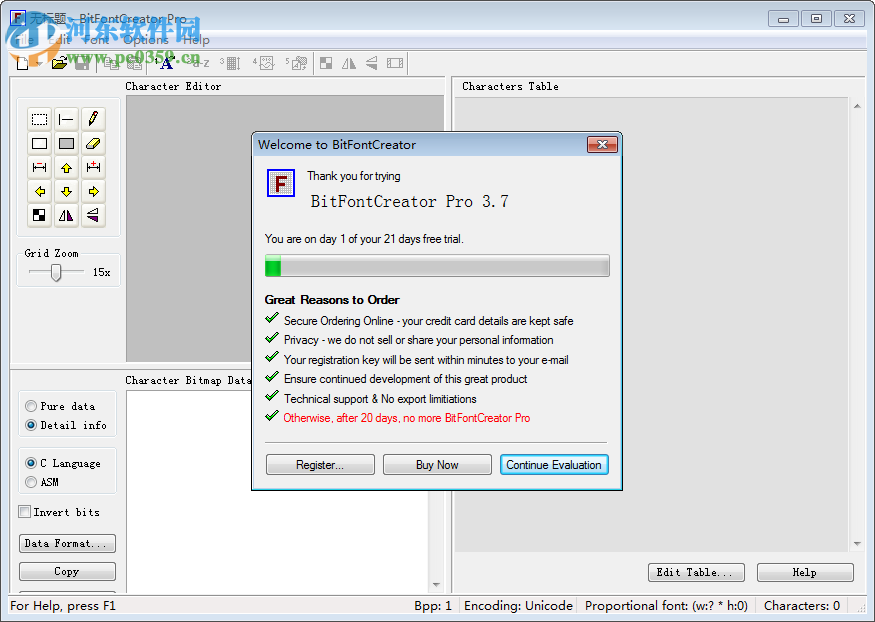Open the dropdown arrow next to New icon

[39, 64]
